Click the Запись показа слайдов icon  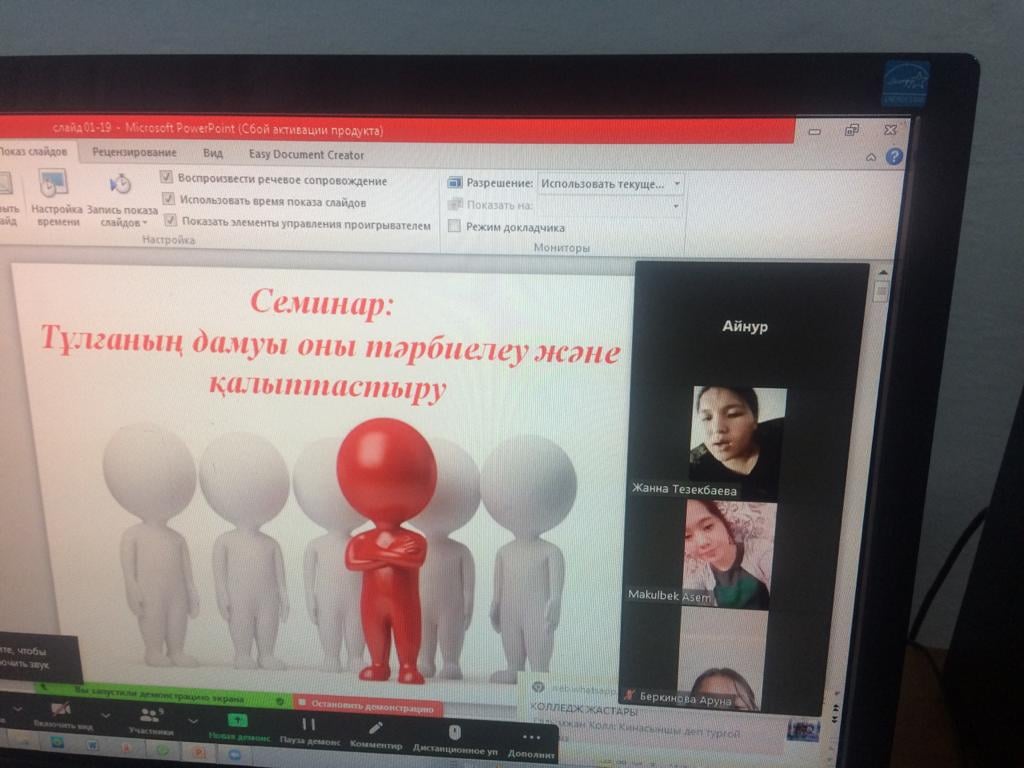coord(120,185)
